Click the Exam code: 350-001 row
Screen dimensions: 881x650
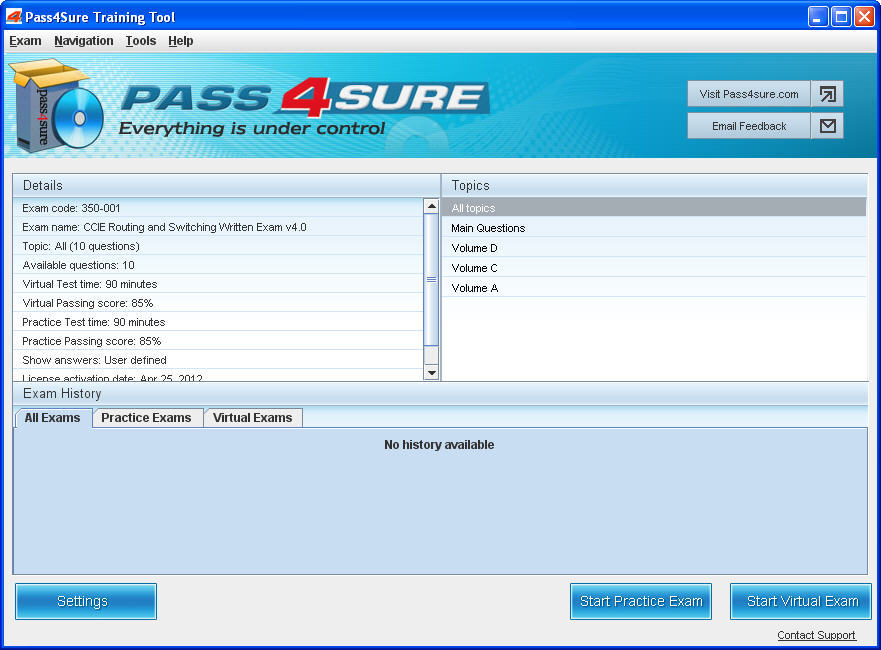[218, 208]
